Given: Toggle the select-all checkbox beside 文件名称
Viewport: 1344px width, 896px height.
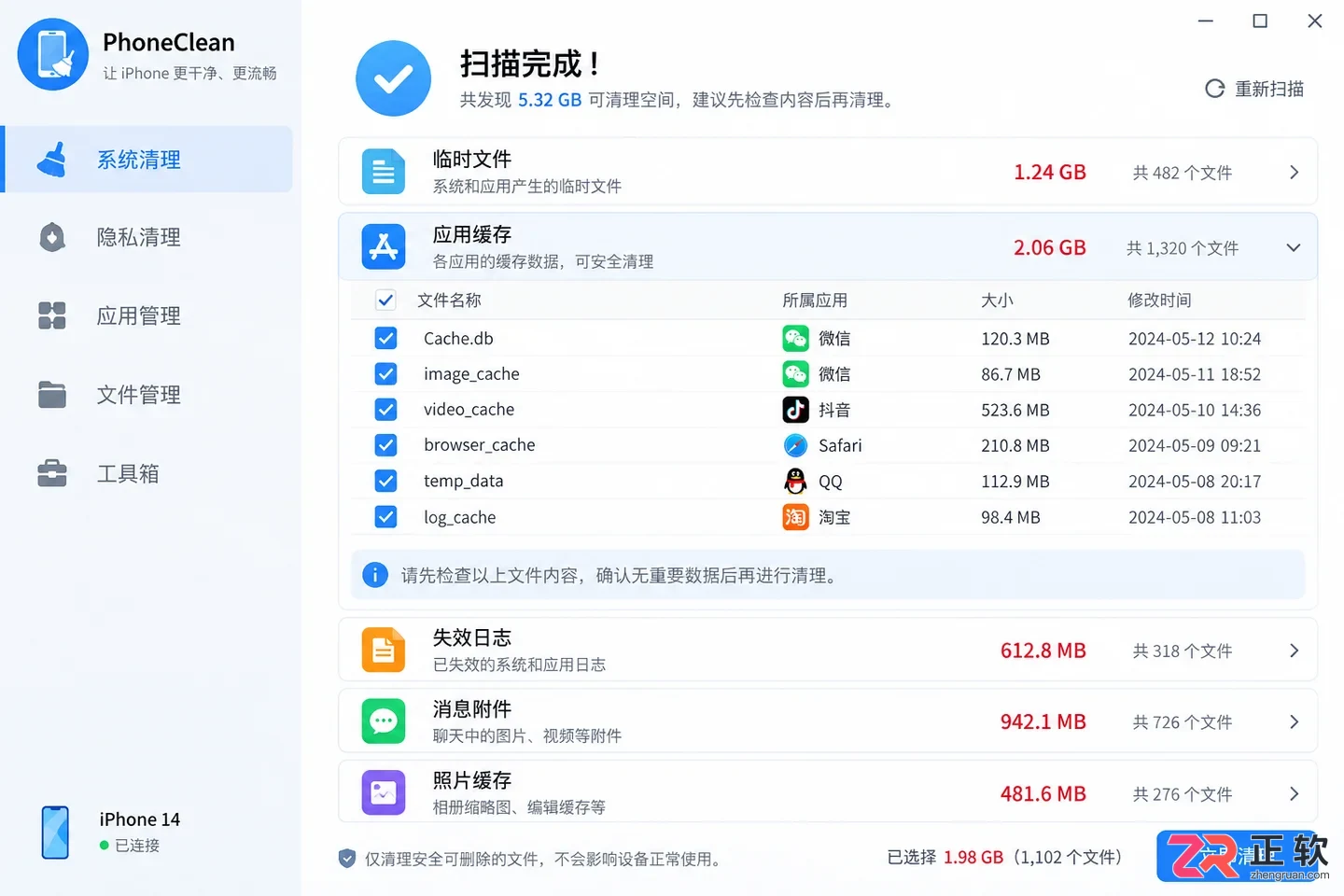Looking at the screenshot, I should [x=385, y=300].
